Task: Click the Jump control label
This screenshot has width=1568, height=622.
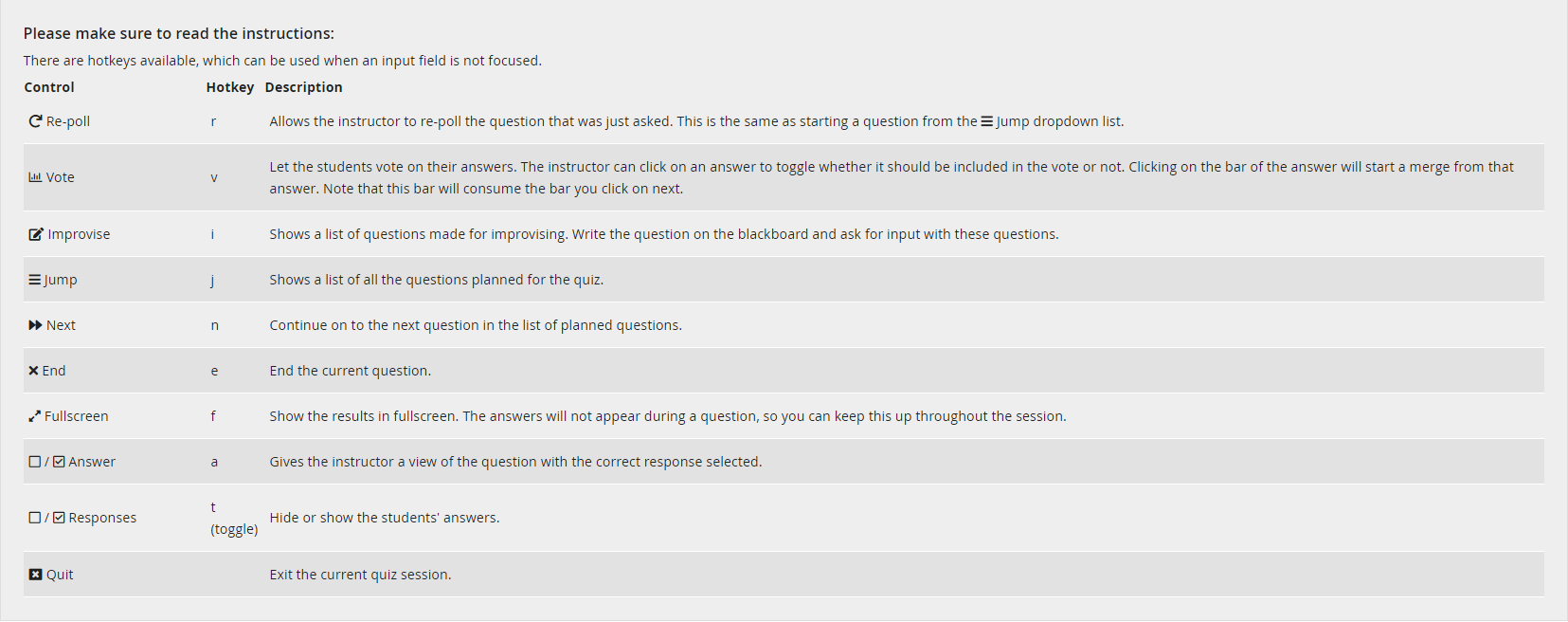Action: (61, 280)
